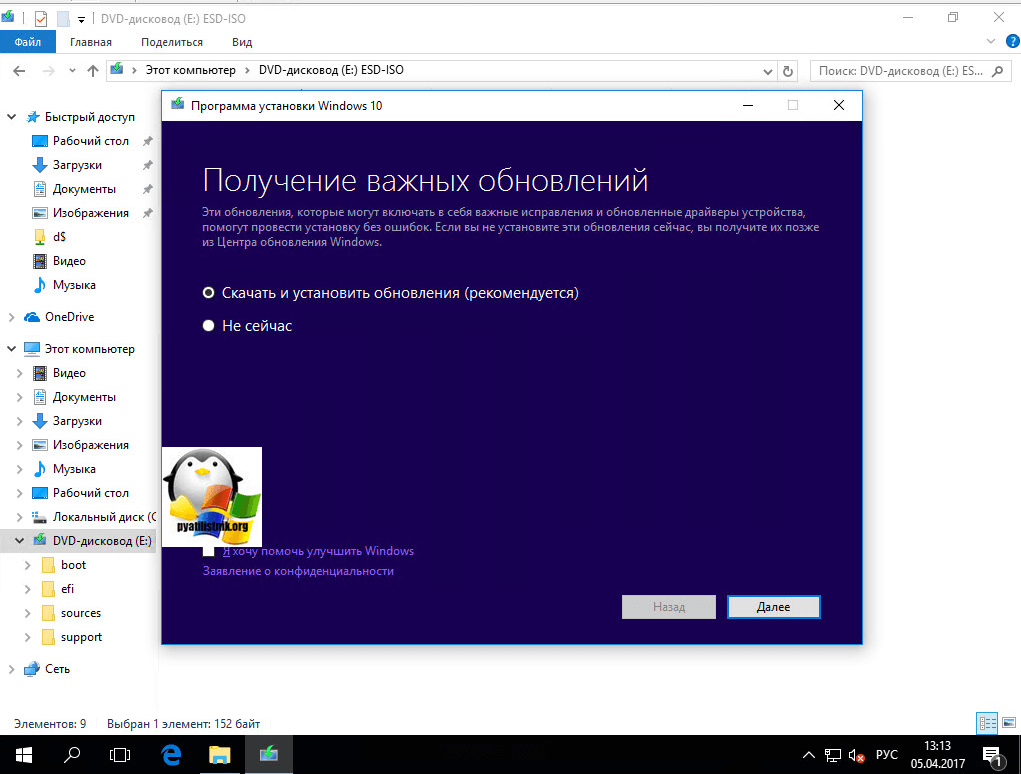Click the taskbar search magnifier icon

tap(72, 754)
